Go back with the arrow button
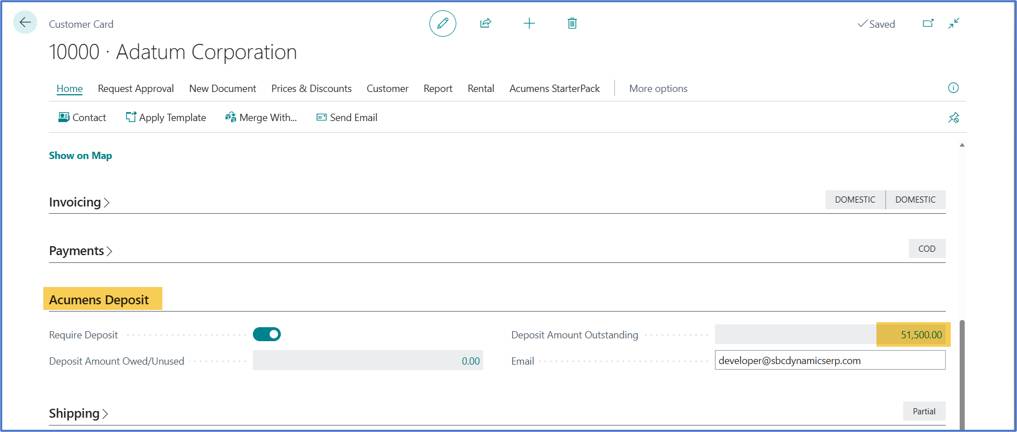The height and width of the screenshot is (432, 1017). tap(25, 23)
